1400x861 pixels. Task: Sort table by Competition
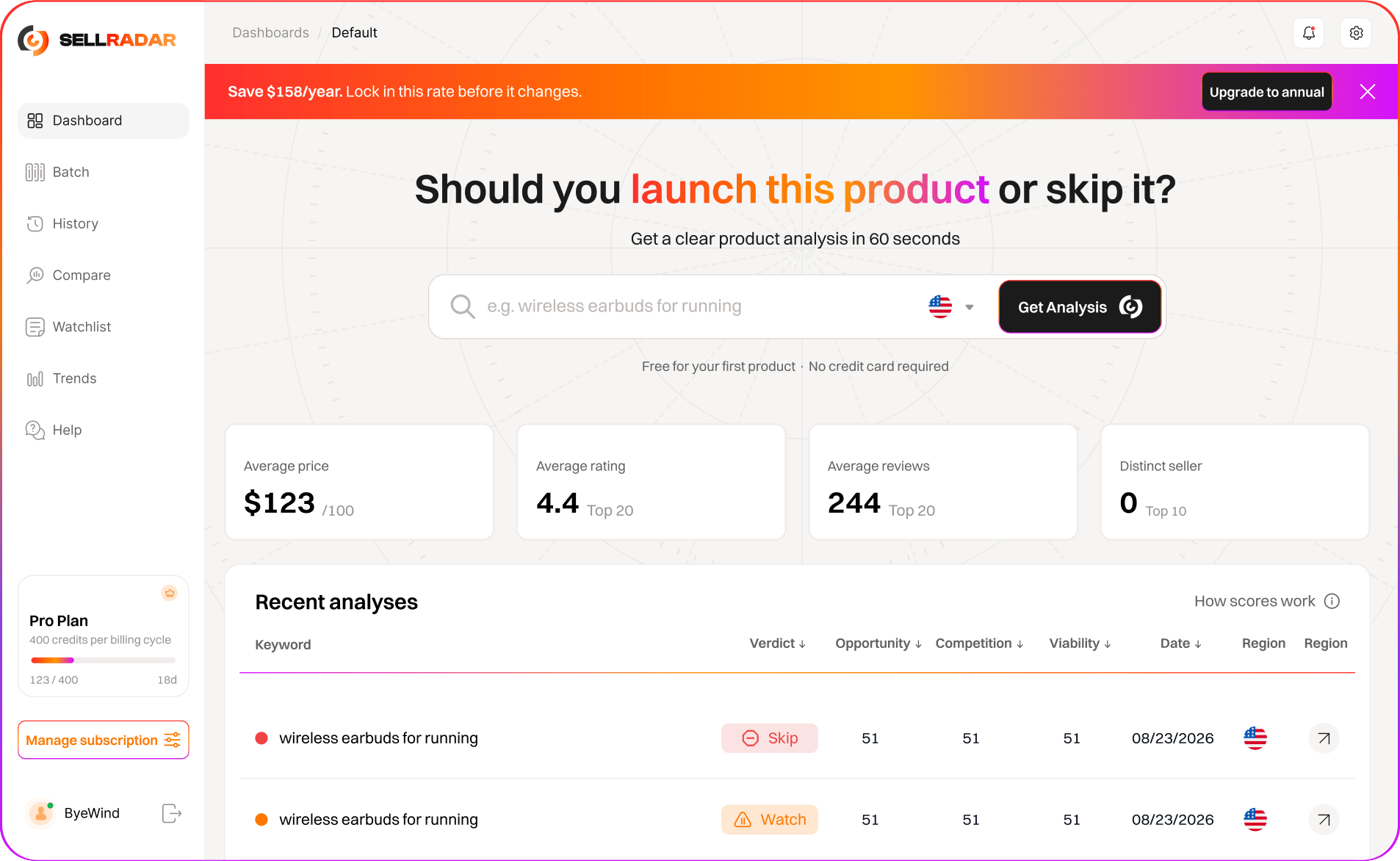tap(979, 644)
